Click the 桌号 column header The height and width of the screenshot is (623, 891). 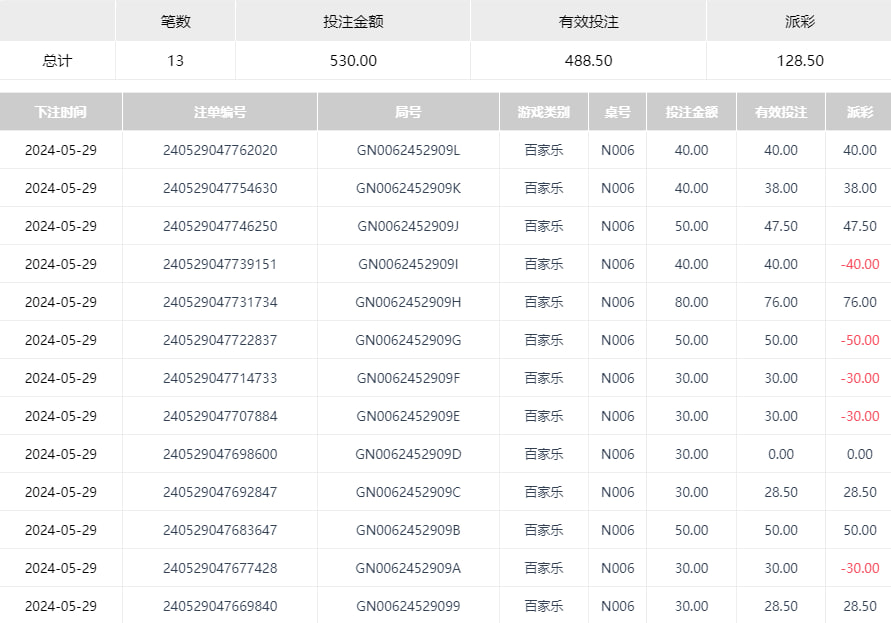point(617,112)
